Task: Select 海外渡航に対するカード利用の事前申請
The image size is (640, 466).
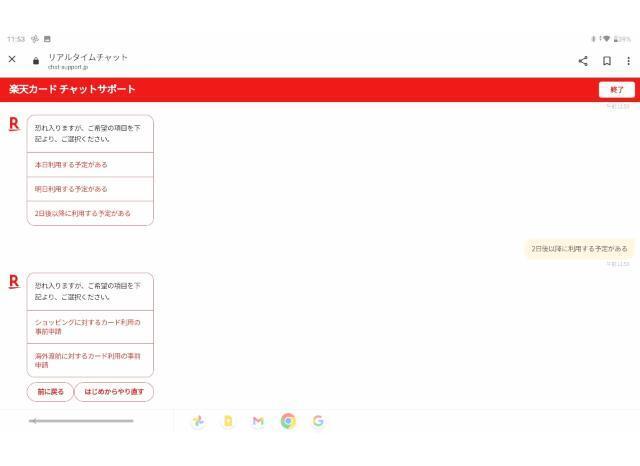Action: coord(90,360)
